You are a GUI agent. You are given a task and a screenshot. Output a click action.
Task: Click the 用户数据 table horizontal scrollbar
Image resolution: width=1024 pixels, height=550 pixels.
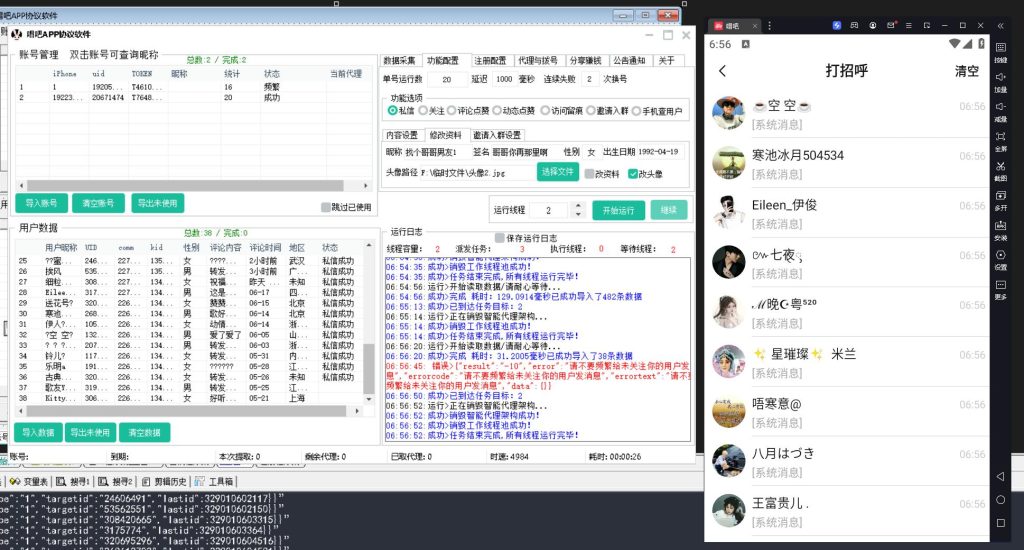pyautogui.click(x=185, y=411)
